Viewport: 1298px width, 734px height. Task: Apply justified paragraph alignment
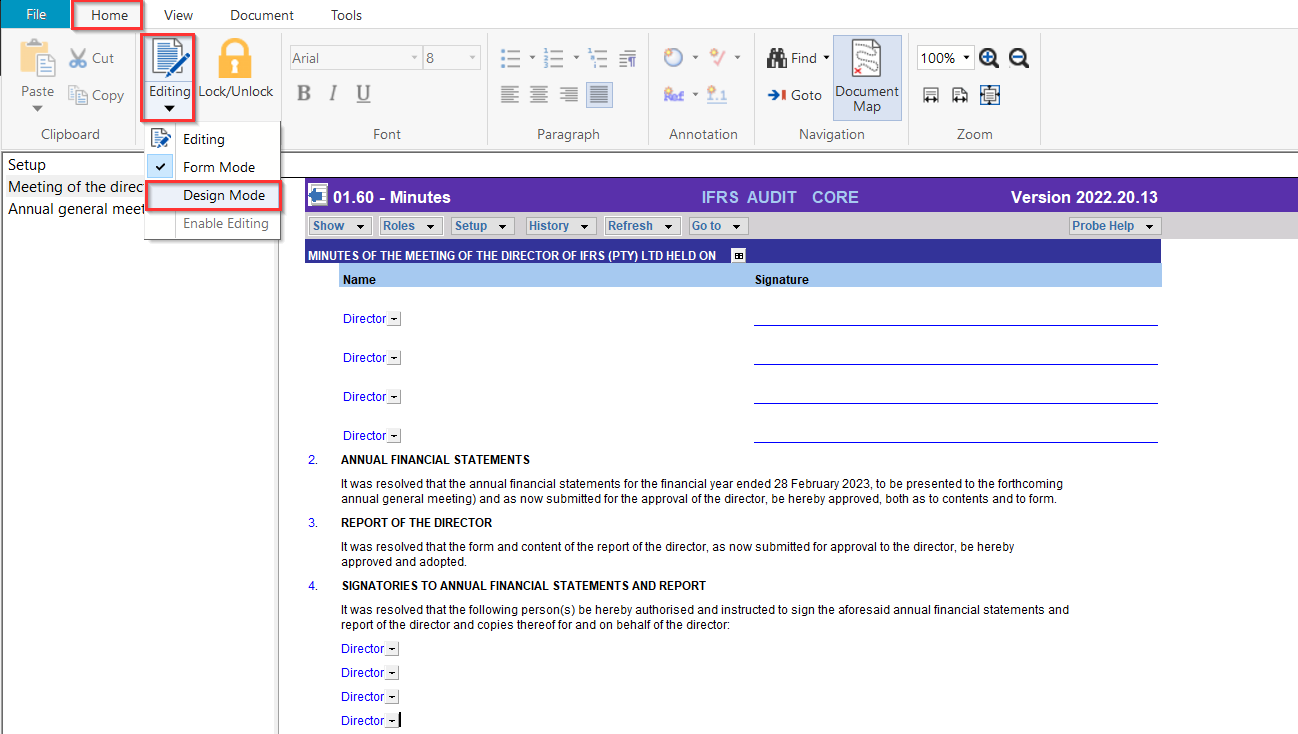point(599,95)
